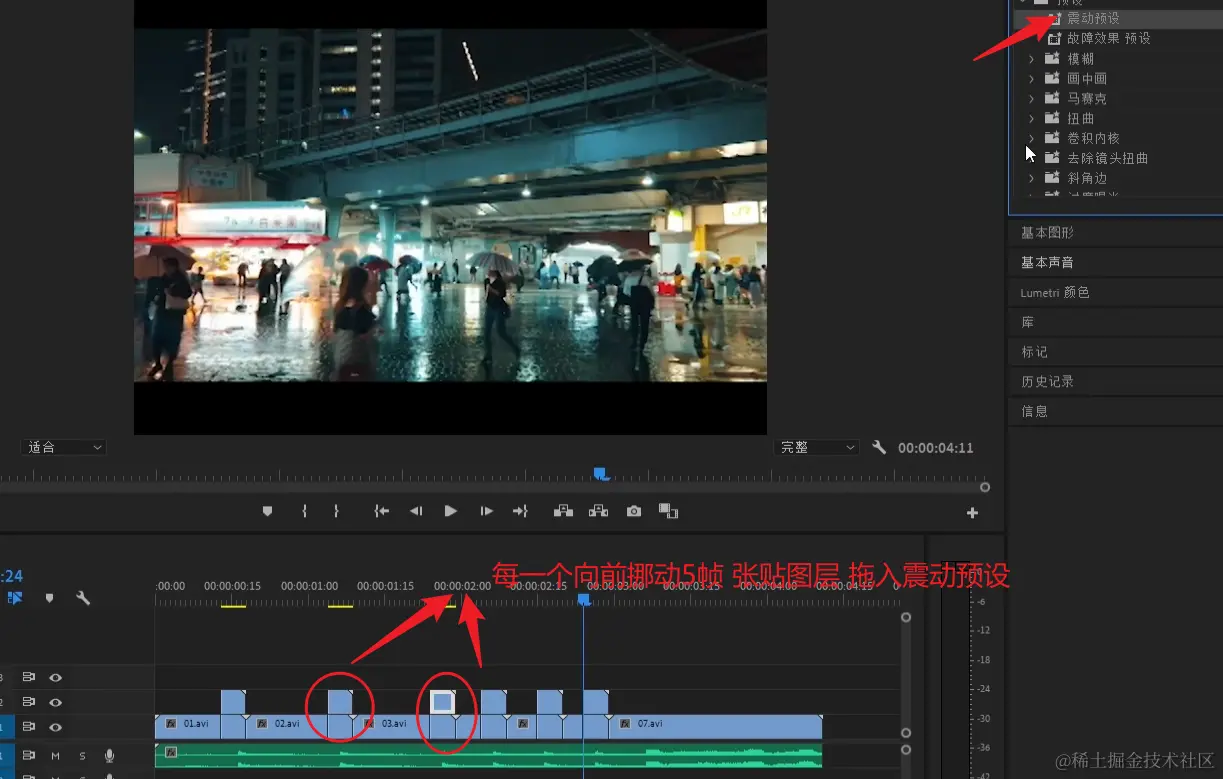This screenshot has height=779, width=1223.
Task: Jump to the In point
Action: click(x=381, y=511)
